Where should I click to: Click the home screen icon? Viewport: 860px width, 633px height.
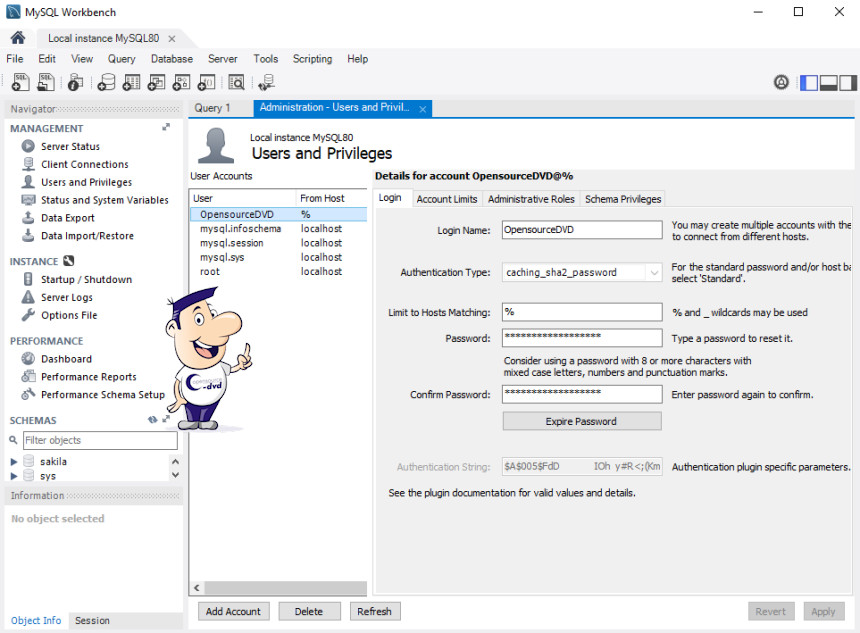[18, 38]
